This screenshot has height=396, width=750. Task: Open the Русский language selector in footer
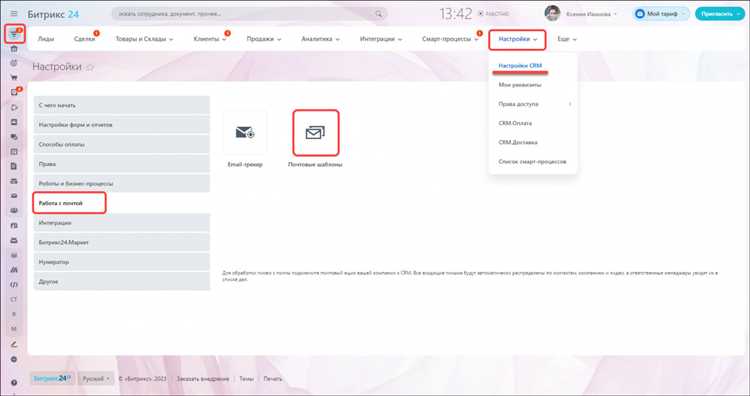pyautogui.click(x=96, y=379)
